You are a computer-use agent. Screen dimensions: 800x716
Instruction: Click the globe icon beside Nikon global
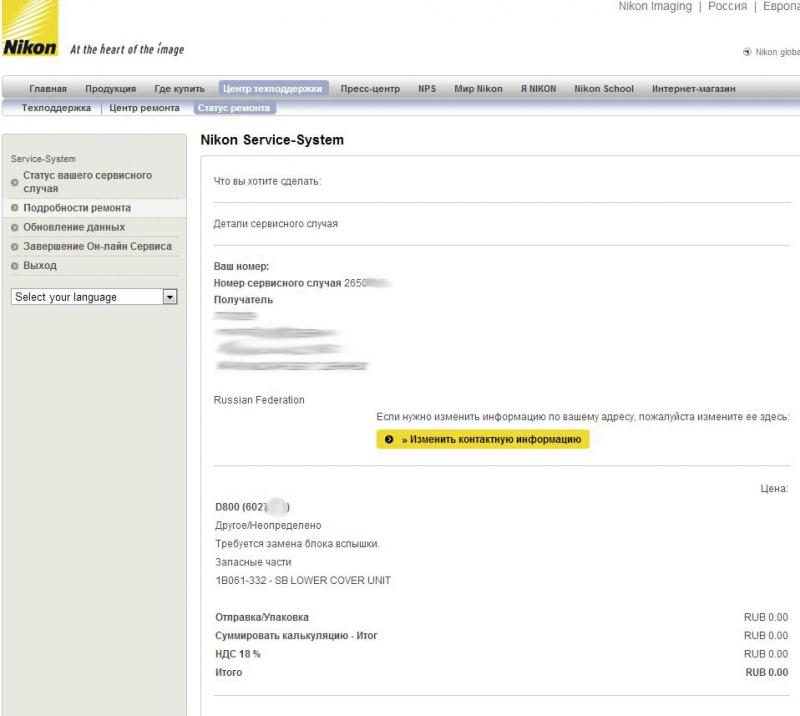pyautogui.click(x=747, y=52)
